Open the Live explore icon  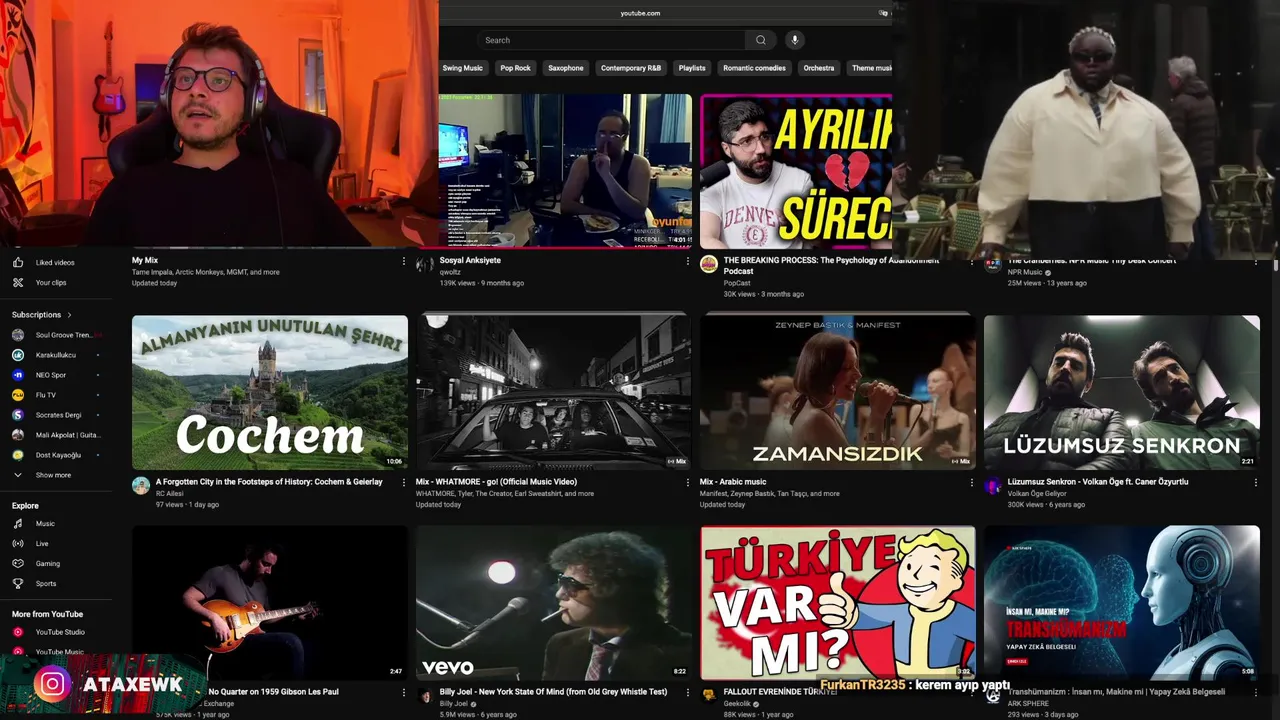pos(18,544)
